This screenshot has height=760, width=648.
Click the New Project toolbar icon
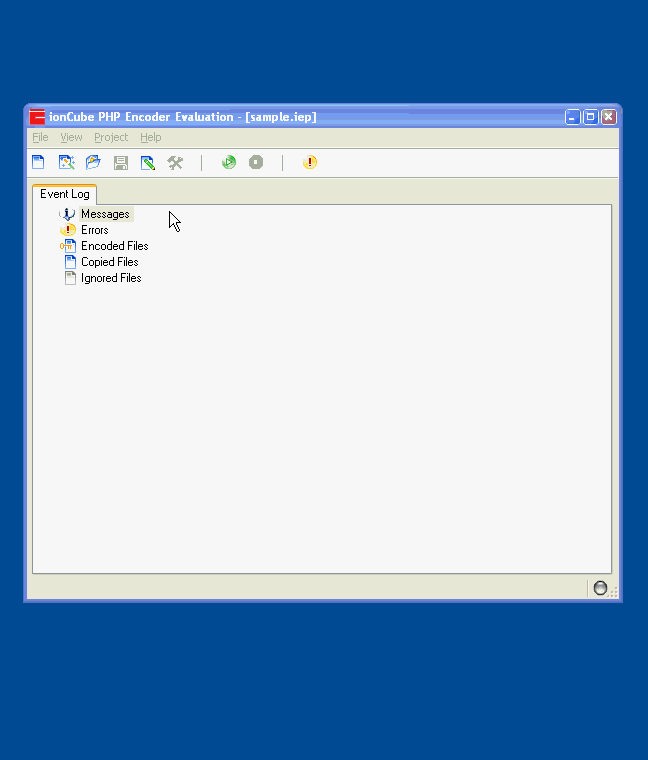click(x=38, y=162)
